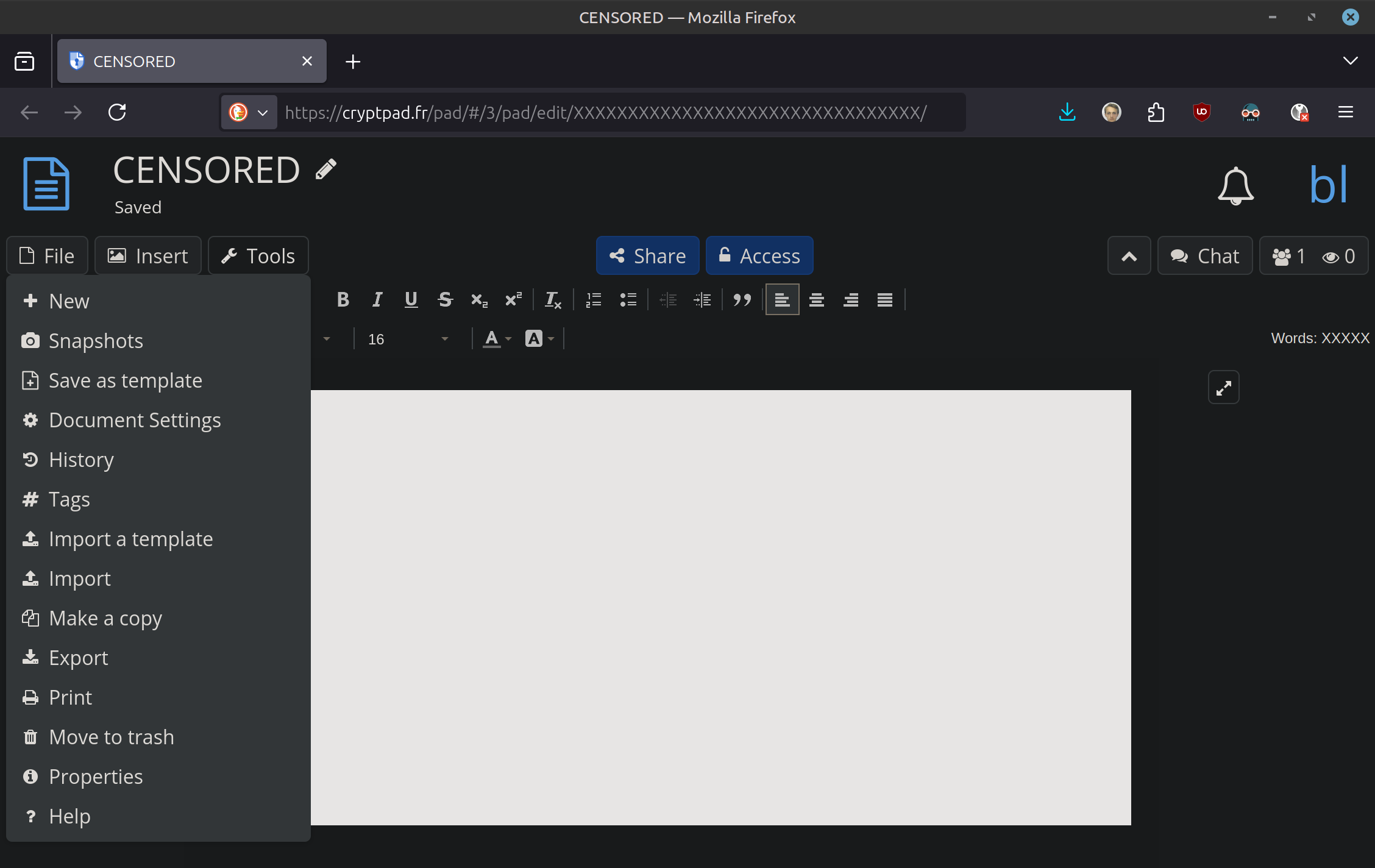Select Snapshots from the File menu
The width and height of the screenshot is (1375, 868).
coord(96,341)
